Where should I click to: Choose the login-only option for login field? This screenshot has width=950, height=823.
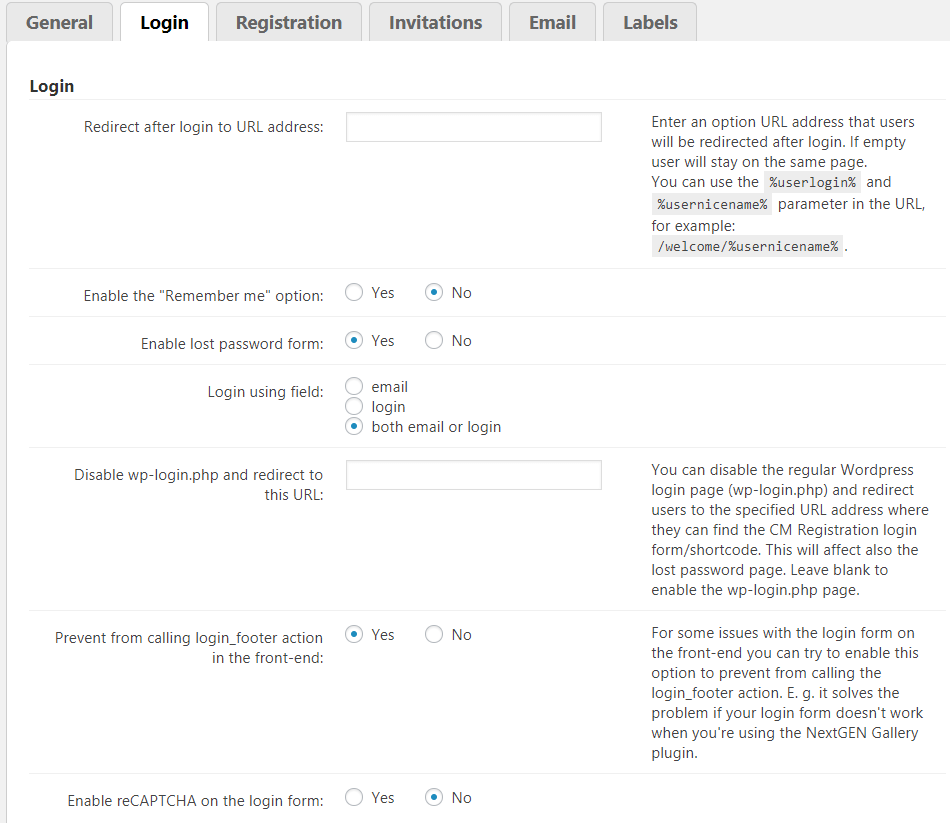(354, 407)
